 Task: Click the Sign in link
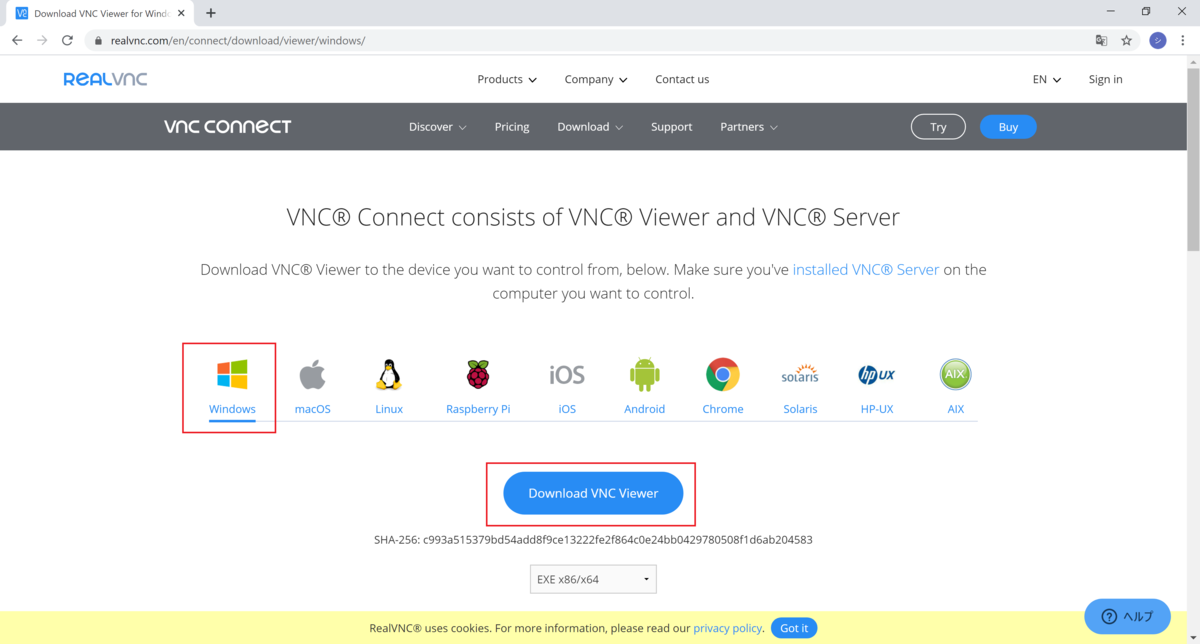1105,79
